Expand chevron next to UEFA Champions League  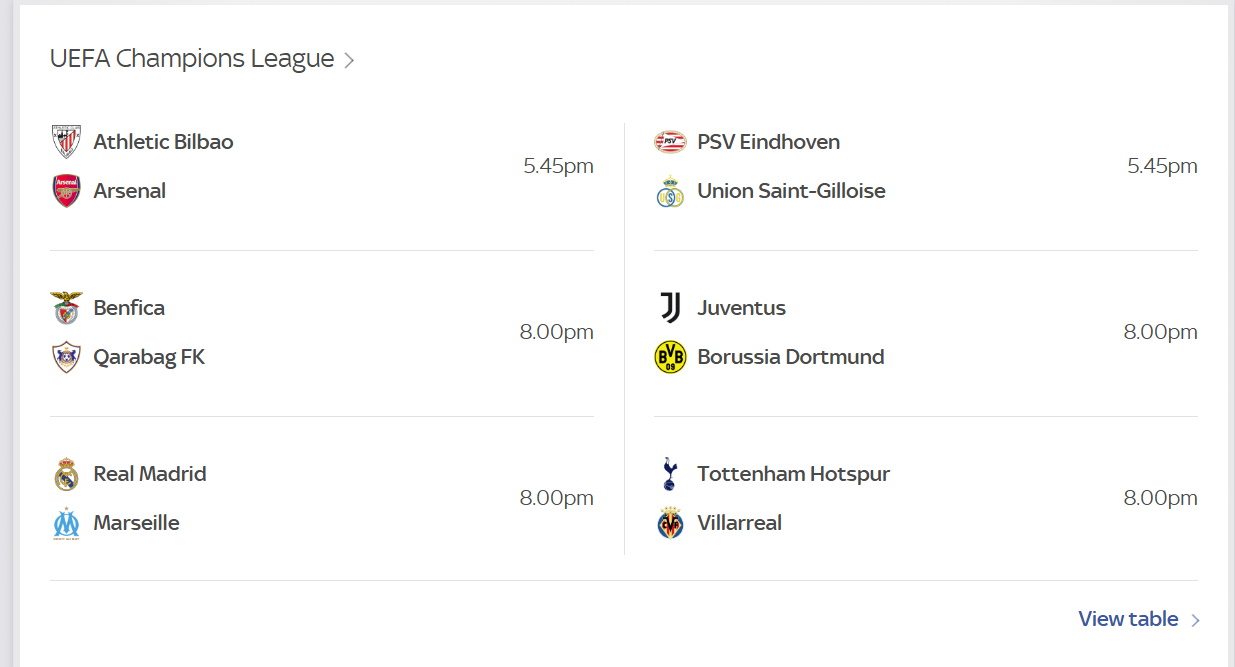pyautogui.click(x=349, y=61)
